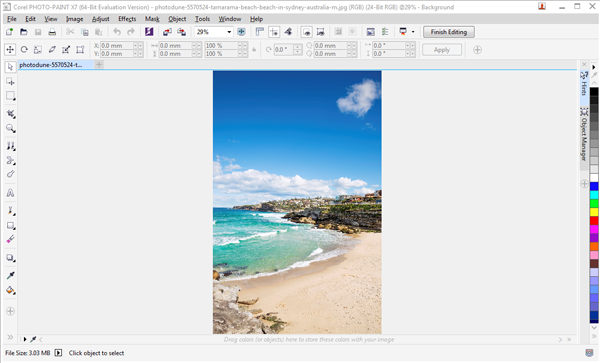Select the Touch-up Brush tool

pos(10,174)
